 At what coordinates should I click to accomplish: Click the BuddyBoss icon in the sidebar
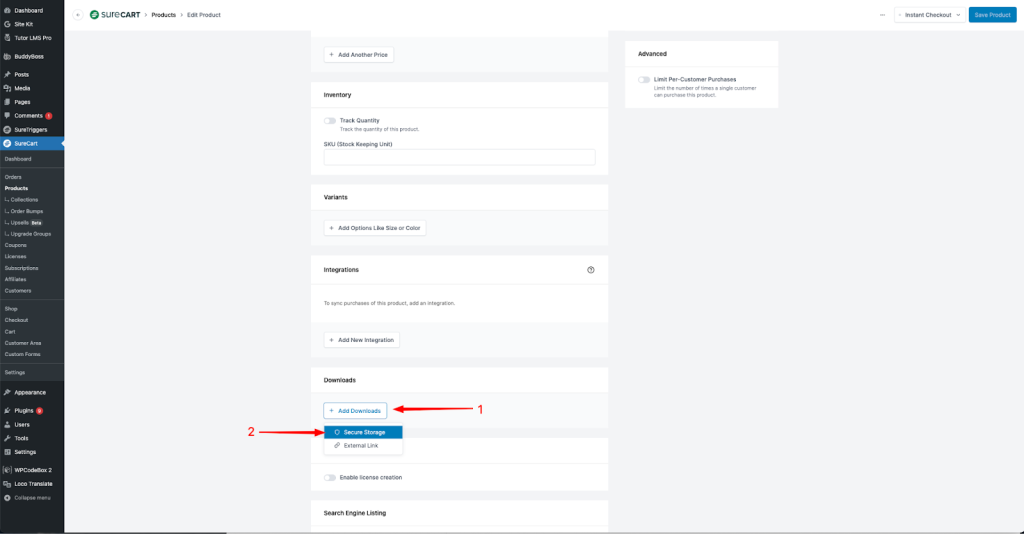click(x=8, y=56)
